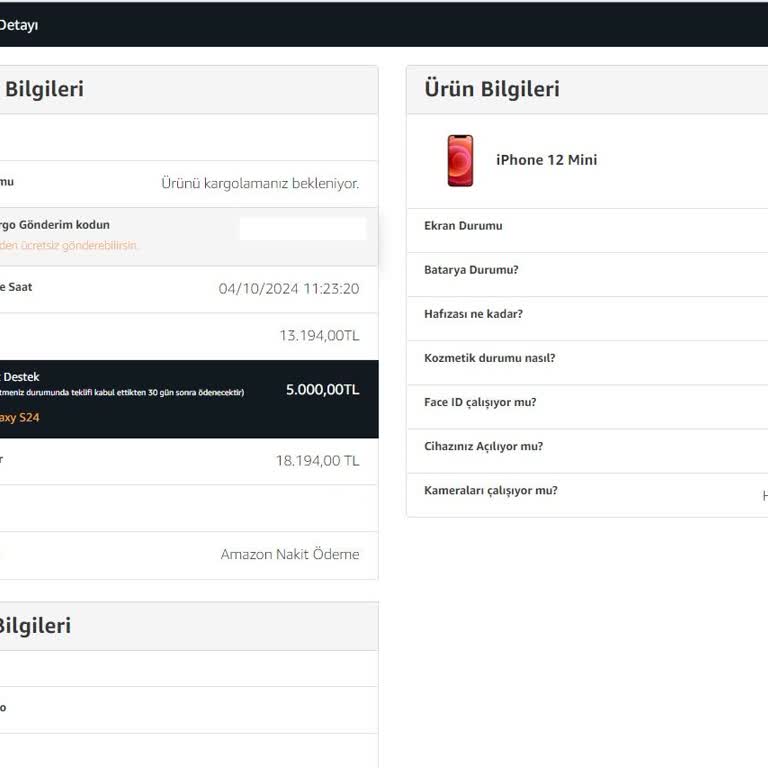This screenshot has height=768, width=768.
Task: Click the shipping status text 'Ürünü kargolamanız bekleniyor.'
Action: tap(260, 183)
